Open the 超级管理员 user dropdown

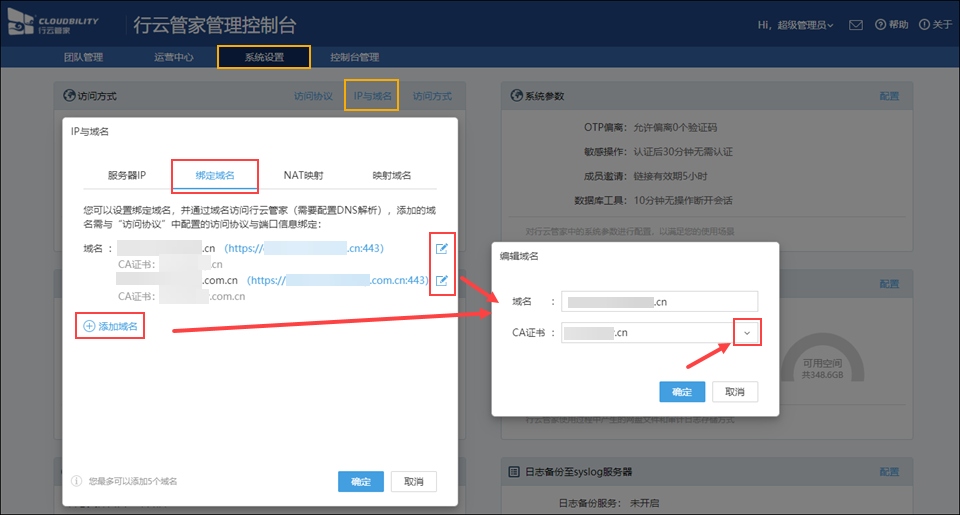click(x=795, y=25)
